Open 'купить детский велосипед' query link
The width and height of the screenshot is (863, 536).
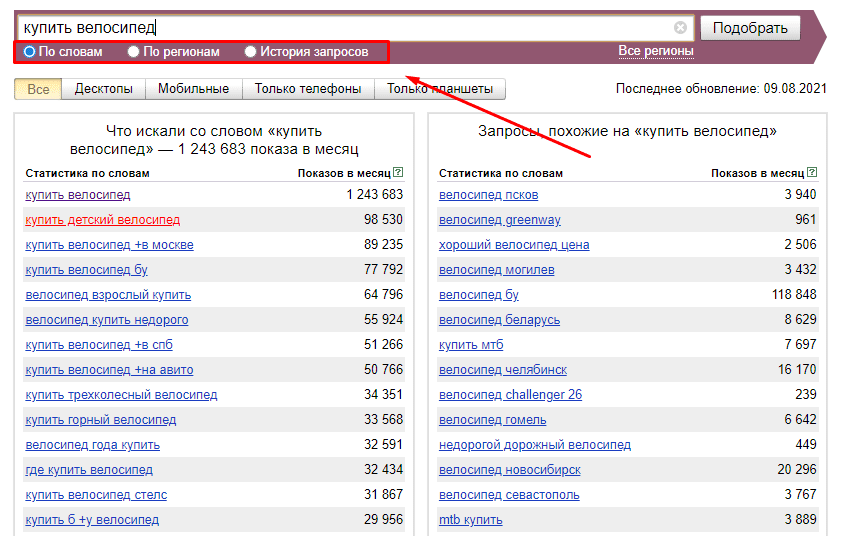tap(102, 220)
